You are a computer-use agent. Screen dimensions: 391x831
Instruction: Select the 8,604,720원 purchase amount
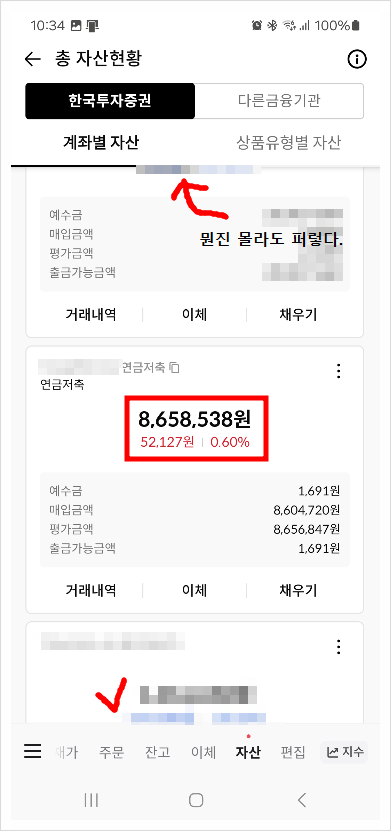click(x=307, y=510)
